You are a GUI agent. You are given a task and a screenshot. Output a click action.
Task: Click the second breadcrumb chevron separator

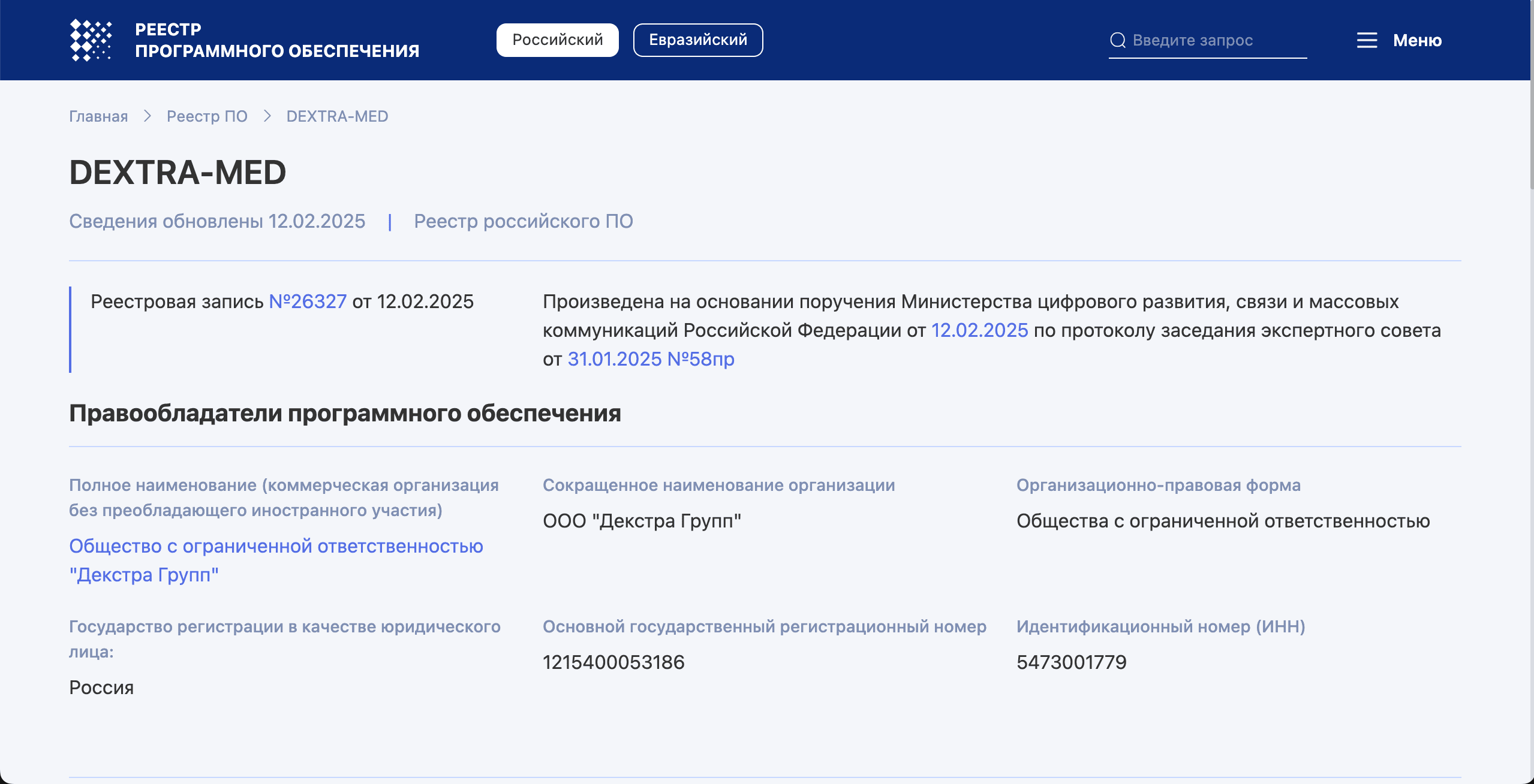266,116
